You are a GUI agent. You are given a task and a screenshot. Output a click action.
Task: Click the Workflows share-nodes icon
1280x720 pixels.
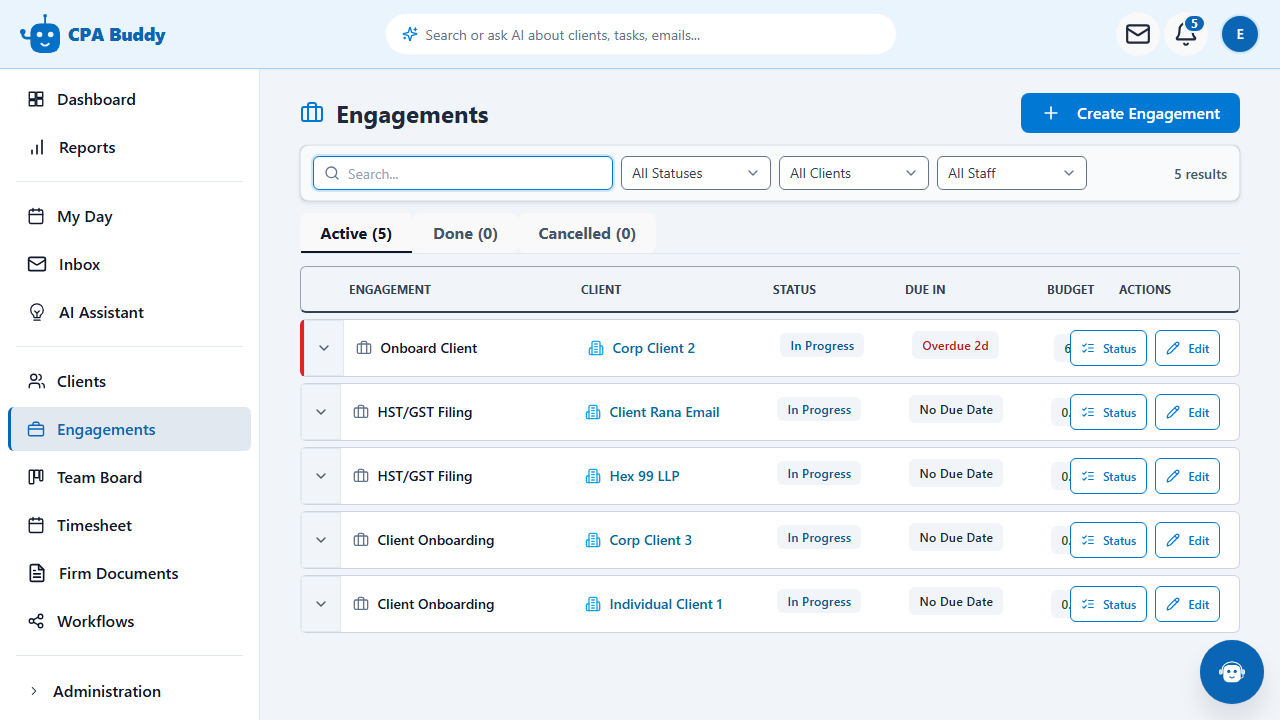click(36, 621)
